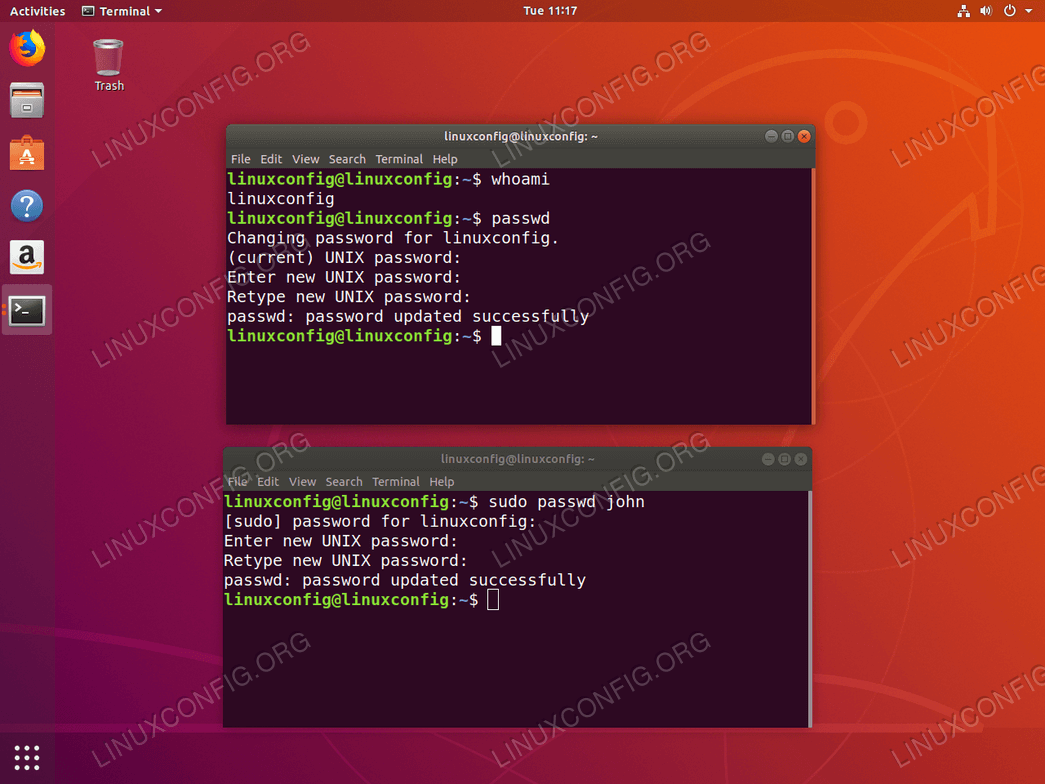Select the Trash desktop icon
Image resolution: width=1045 pixels, height=784 pixels.
[x=108, y=65]
